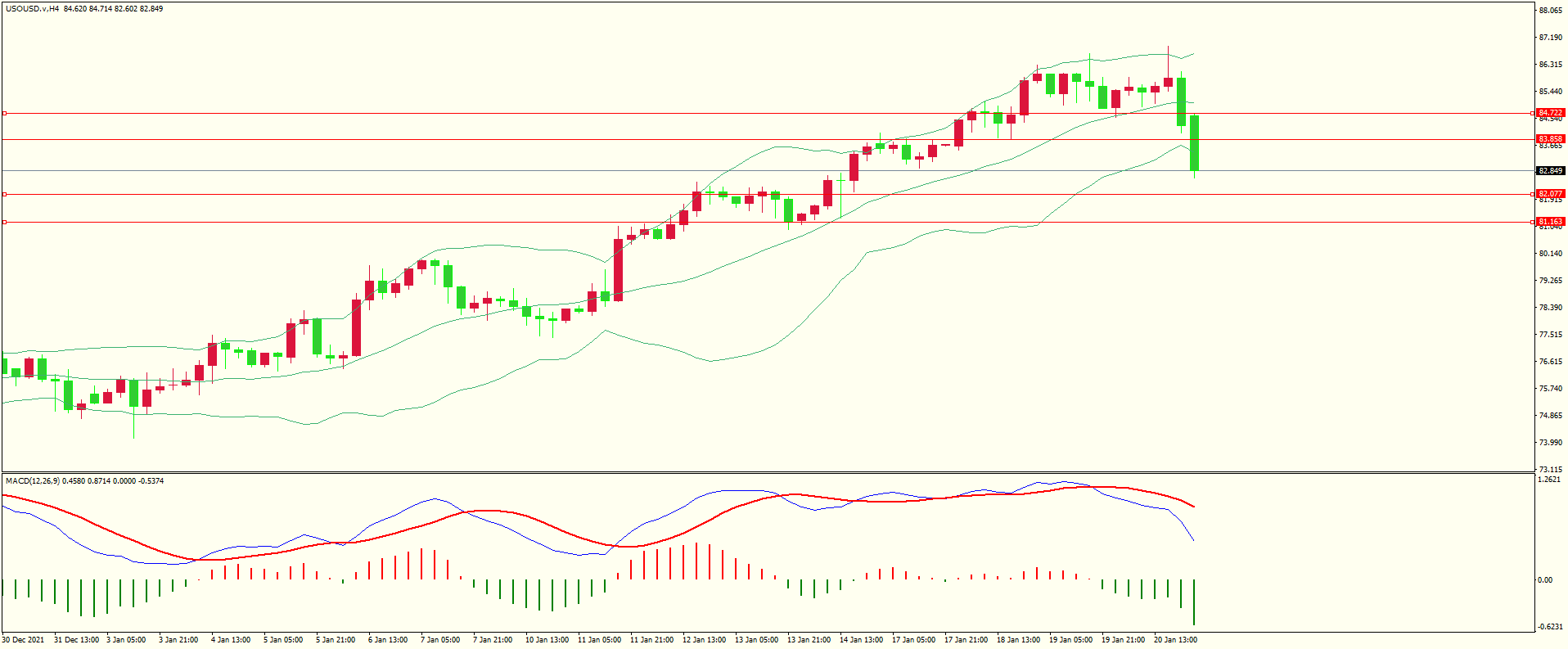Image resolution: width=1568 pixels, height=649 pixels.
Task: Click the 7 Jan 05:00 time label
Action: tap(440, 640)
